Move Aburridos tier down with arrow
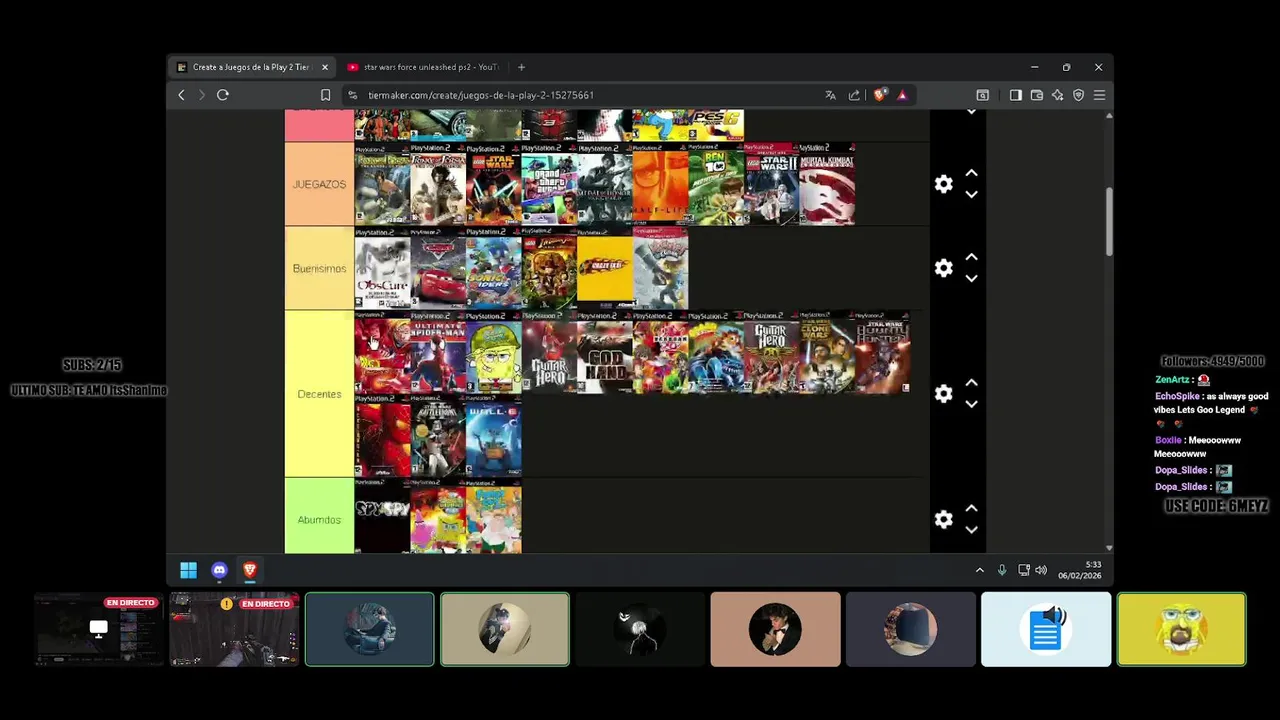The height and width of the screenshot is (720, 1280). pos(971,530)
